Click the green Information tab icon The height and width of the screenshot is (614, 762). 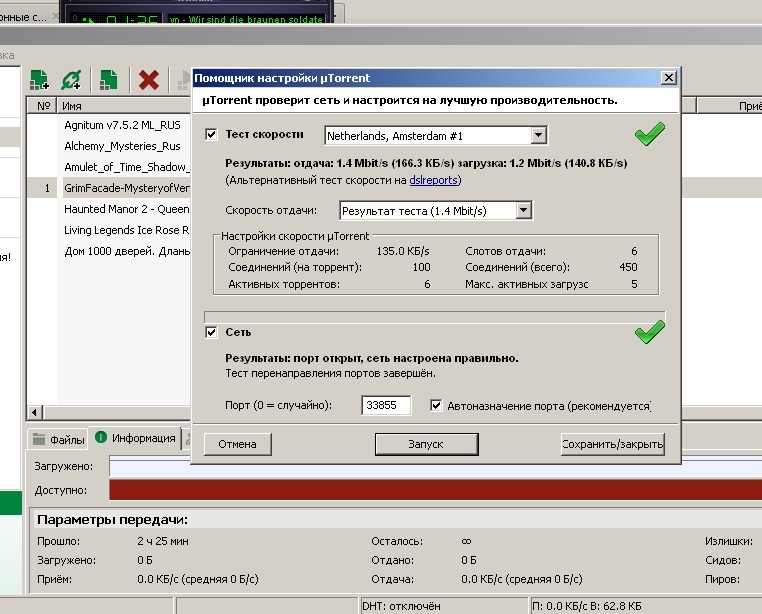click(101, 437)
